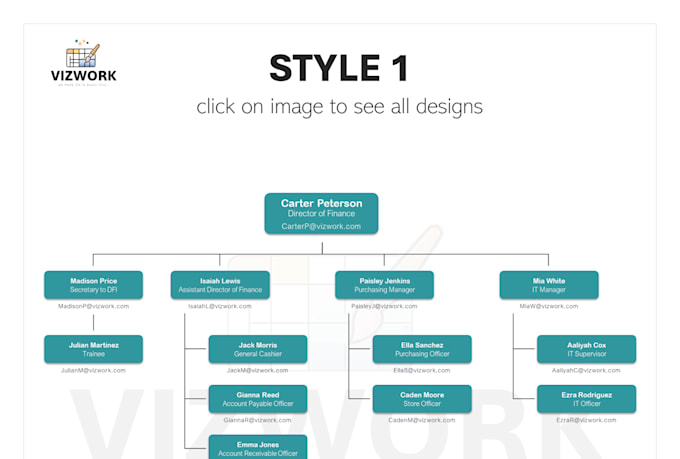
Task: Click the EzraR@vizwork.com email
Action: 586,420
